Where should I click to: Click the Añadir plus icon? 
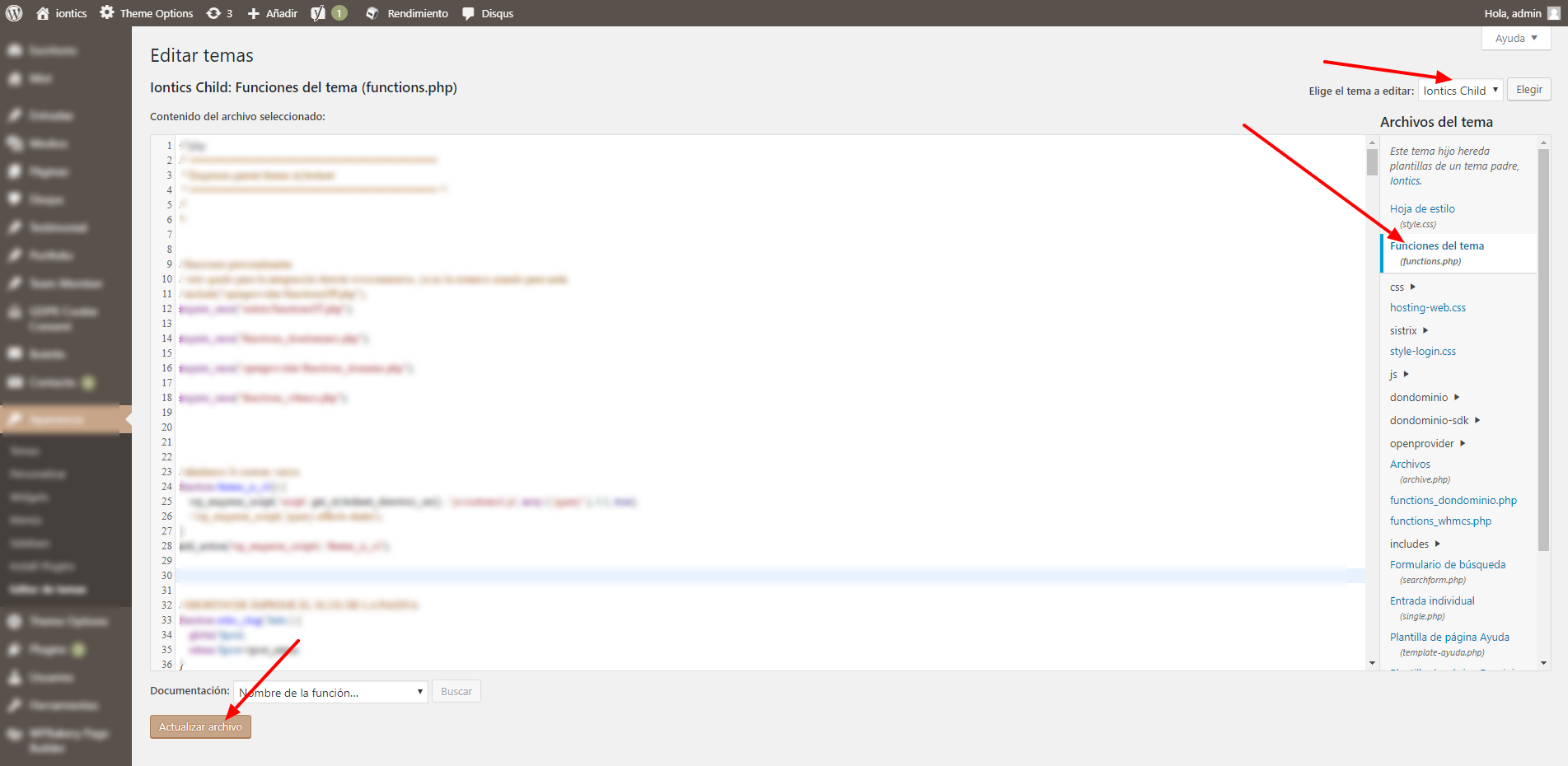coord(253,12)
